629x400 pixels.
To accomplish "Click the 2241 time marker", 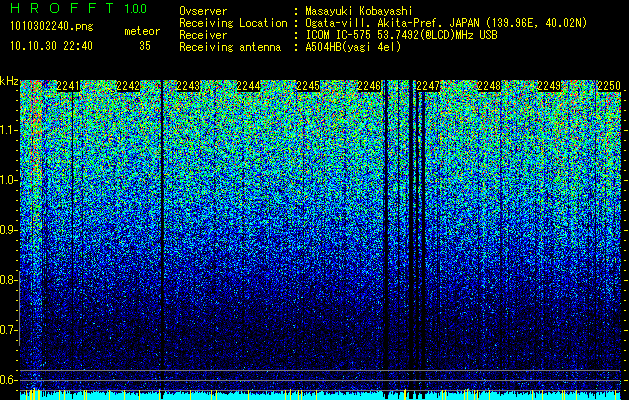I will 68,86.
